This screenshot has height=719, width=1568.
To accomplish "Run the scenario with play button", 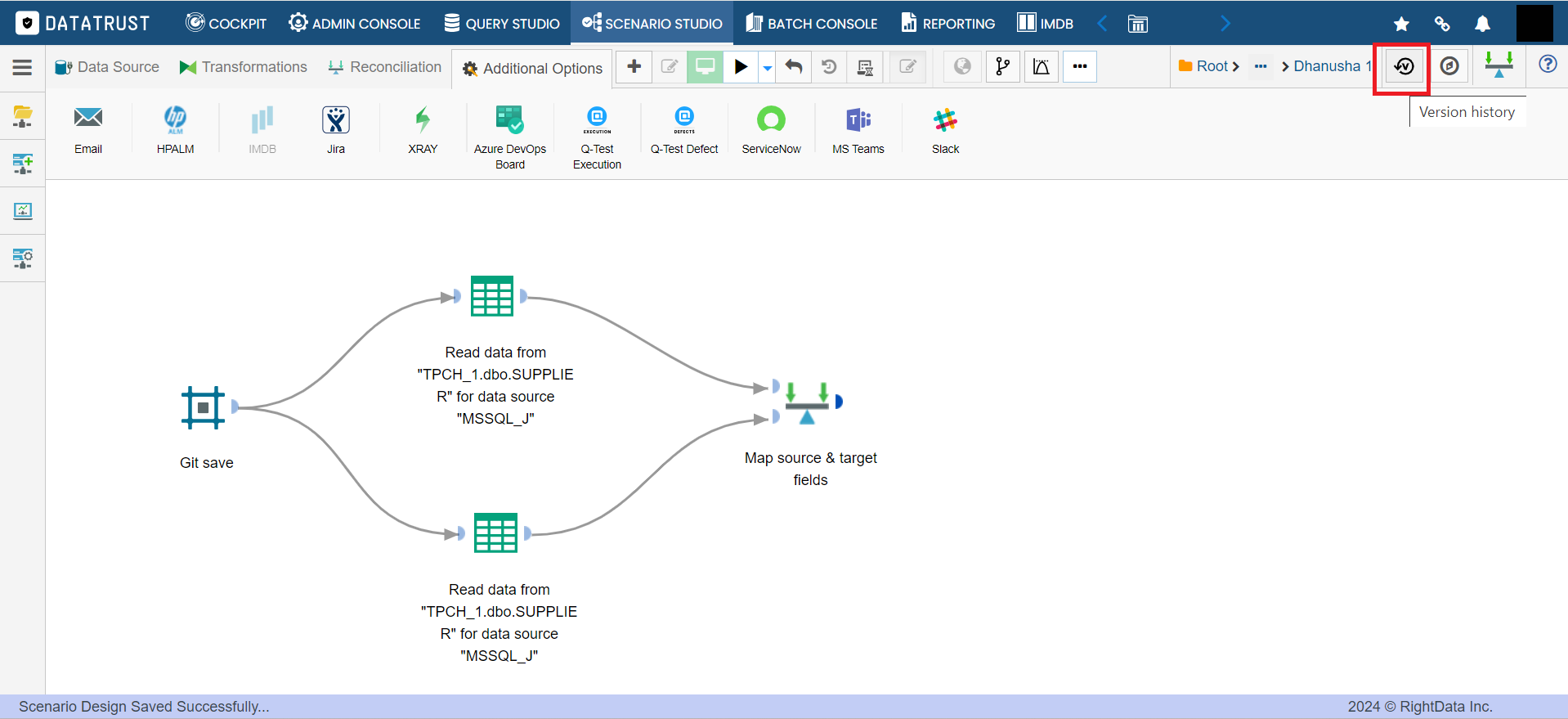I will [741, 67].
